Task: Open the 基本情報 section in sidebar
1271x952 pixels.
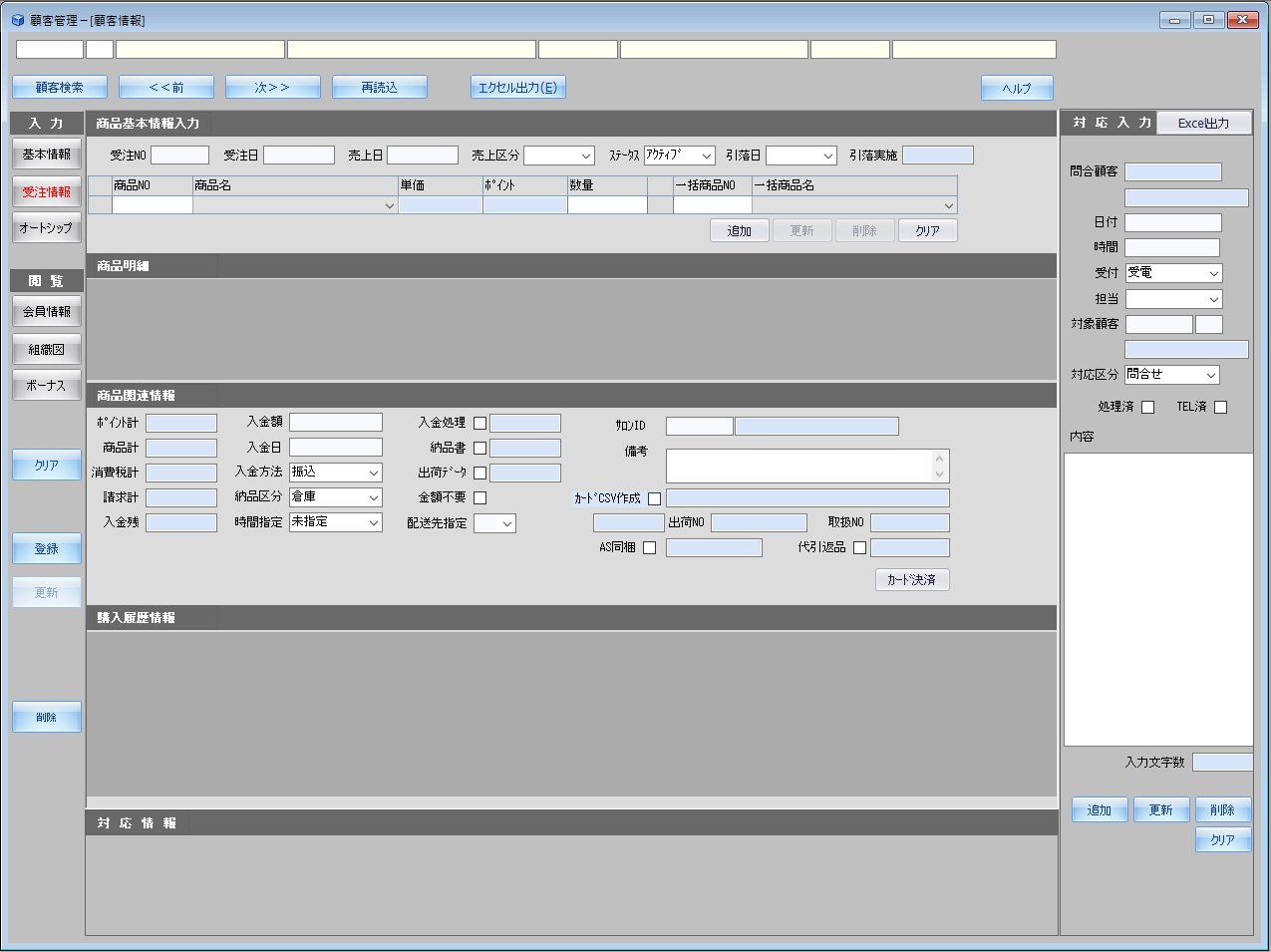Action: [x=47, y=155]
